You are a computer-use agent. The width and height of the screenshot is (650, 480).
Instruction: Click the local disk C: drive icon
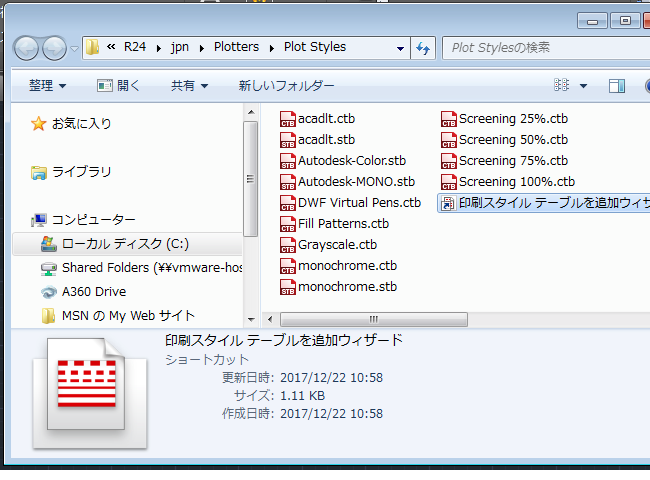[49, 244]
